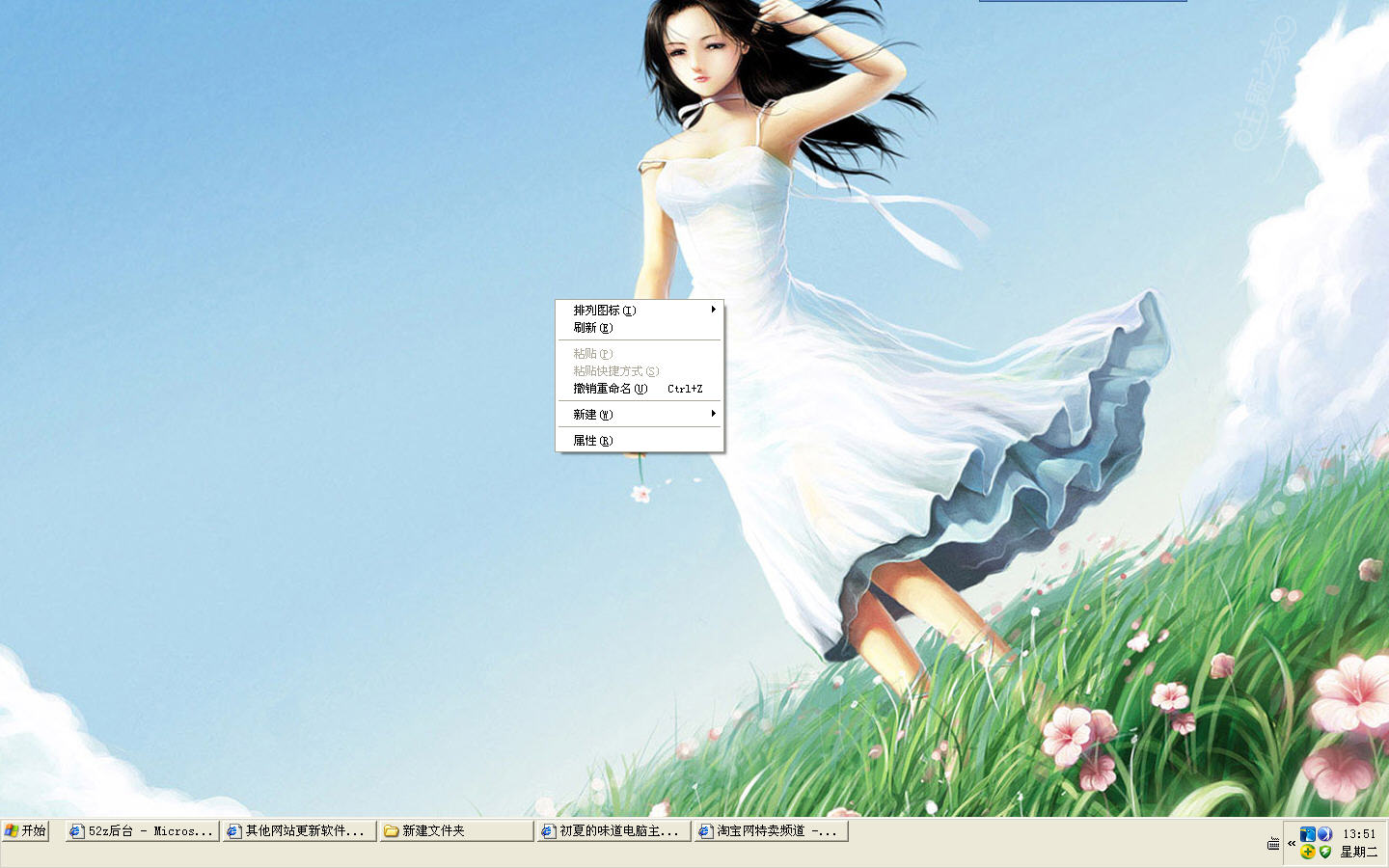Click the keyboard input method icon
This screenshot has height=868, width=1389.
point(1273,843)
